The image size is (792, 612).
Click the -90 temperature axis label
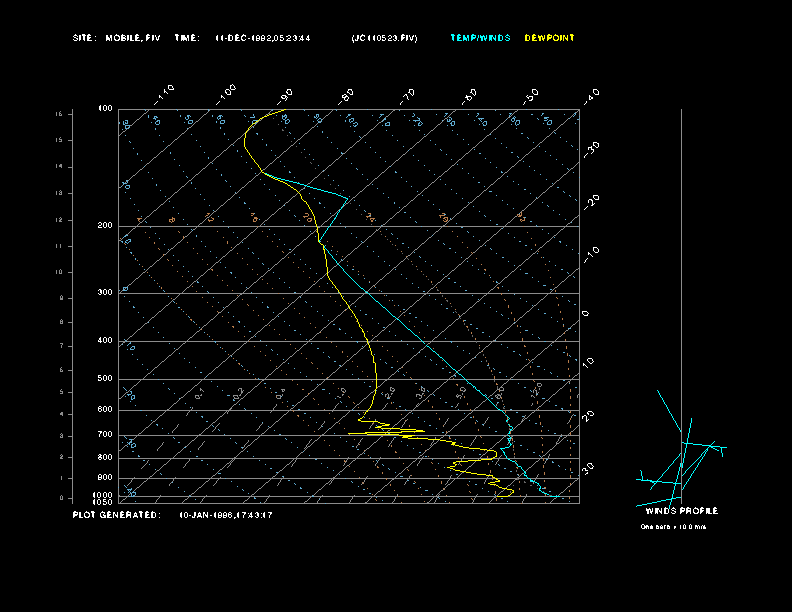coord(285,96)
